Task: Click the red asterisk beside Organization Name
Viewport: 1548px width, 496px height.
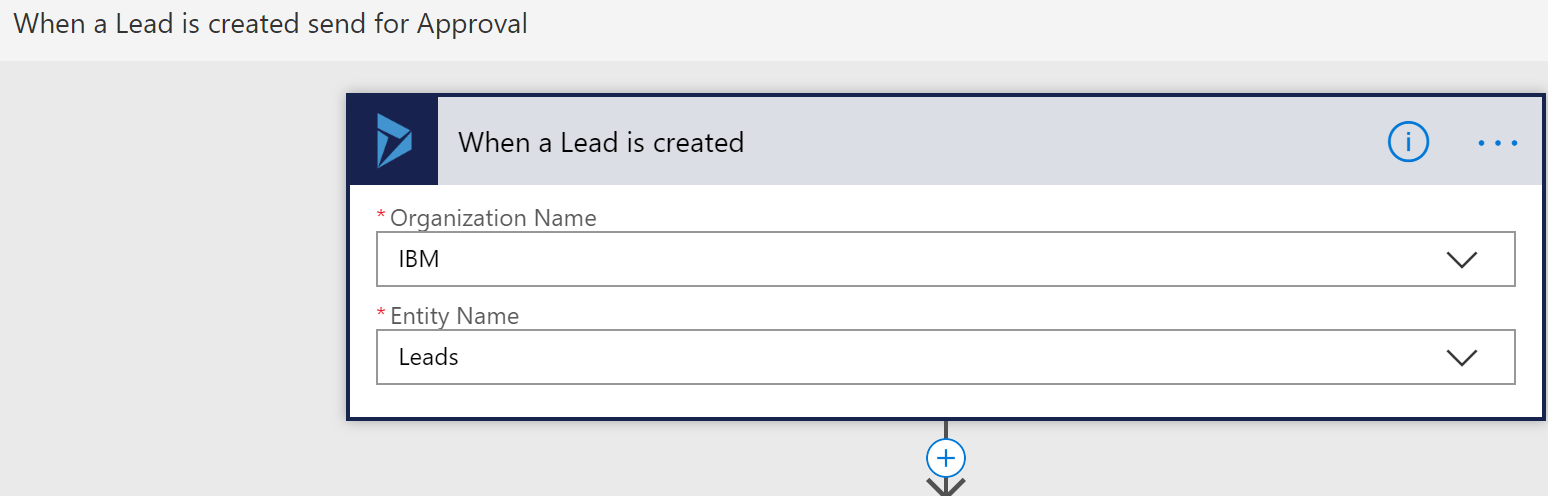Action: [x=380, y=217]
